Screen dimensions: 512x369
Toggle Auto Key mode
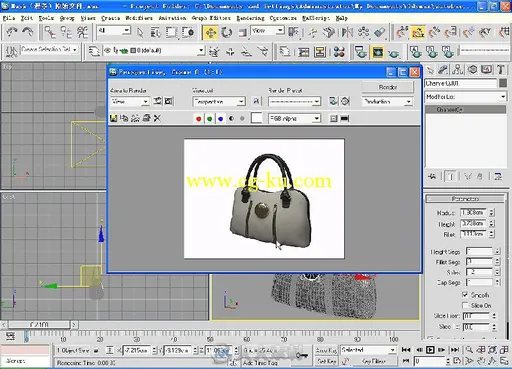pos(327,350)
